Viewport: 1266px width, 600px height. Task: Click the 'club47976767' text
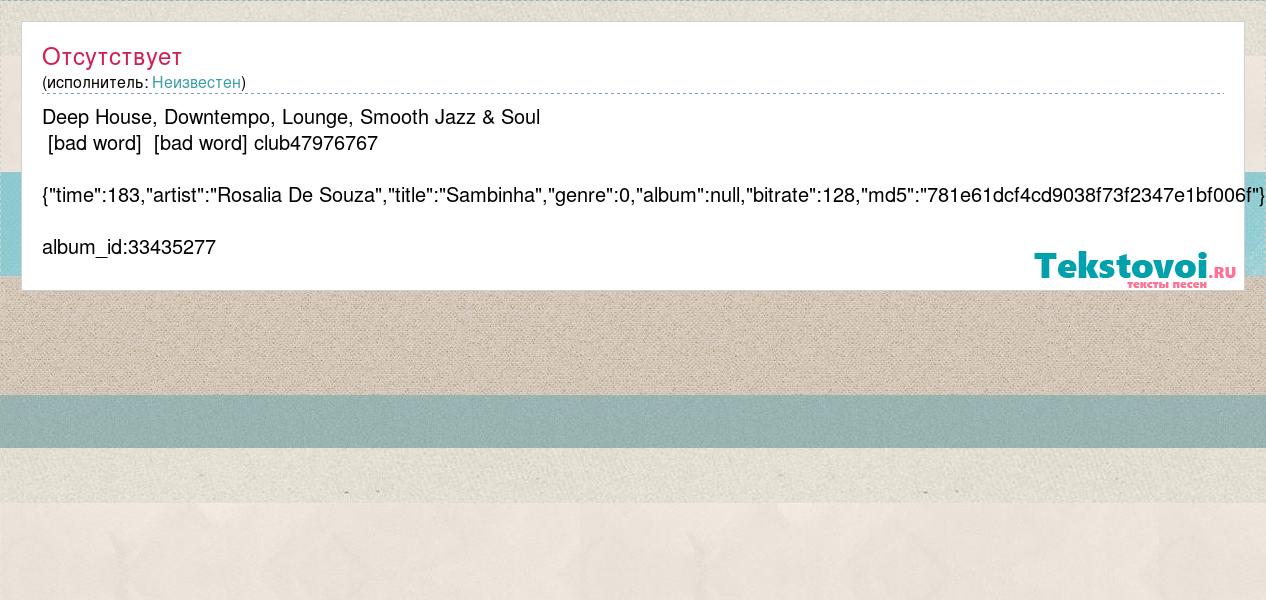[316, 143]
